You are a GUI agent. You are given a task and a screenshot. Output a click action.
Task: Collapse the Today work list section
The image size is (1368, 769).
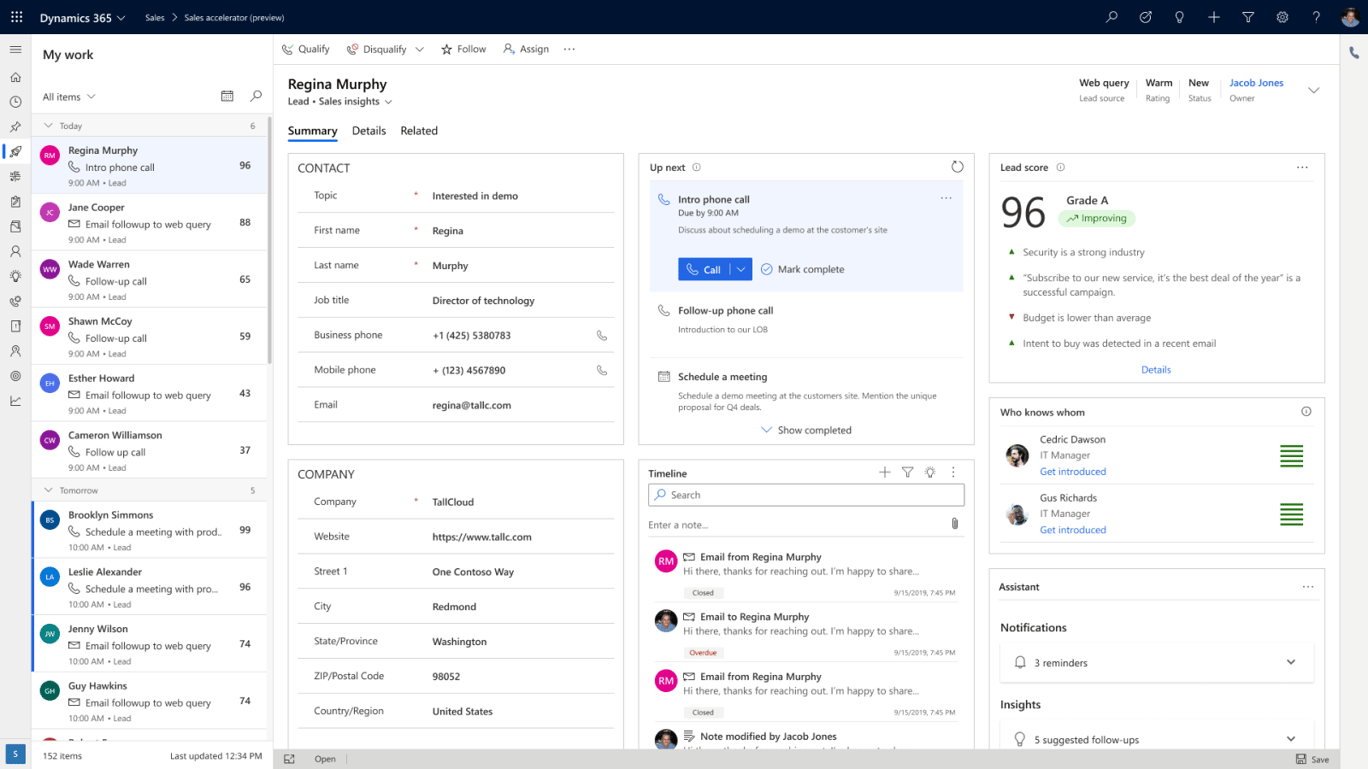48,125
